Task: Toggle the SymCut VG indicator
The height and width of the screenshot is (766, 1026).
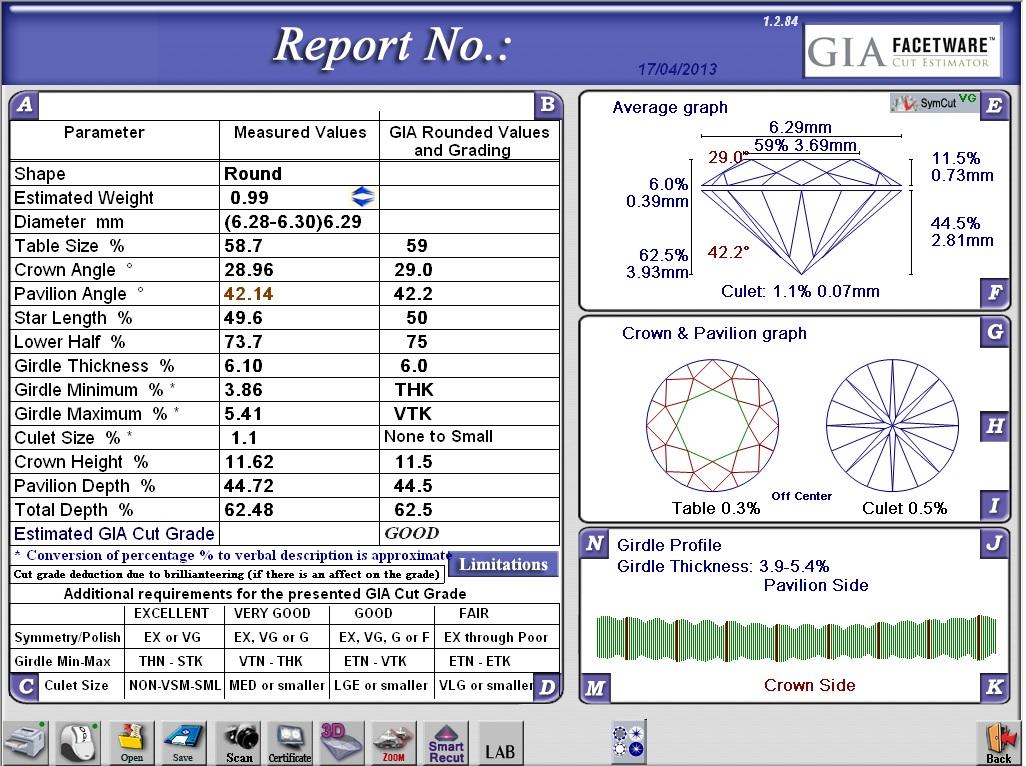Action: (935, 103)
